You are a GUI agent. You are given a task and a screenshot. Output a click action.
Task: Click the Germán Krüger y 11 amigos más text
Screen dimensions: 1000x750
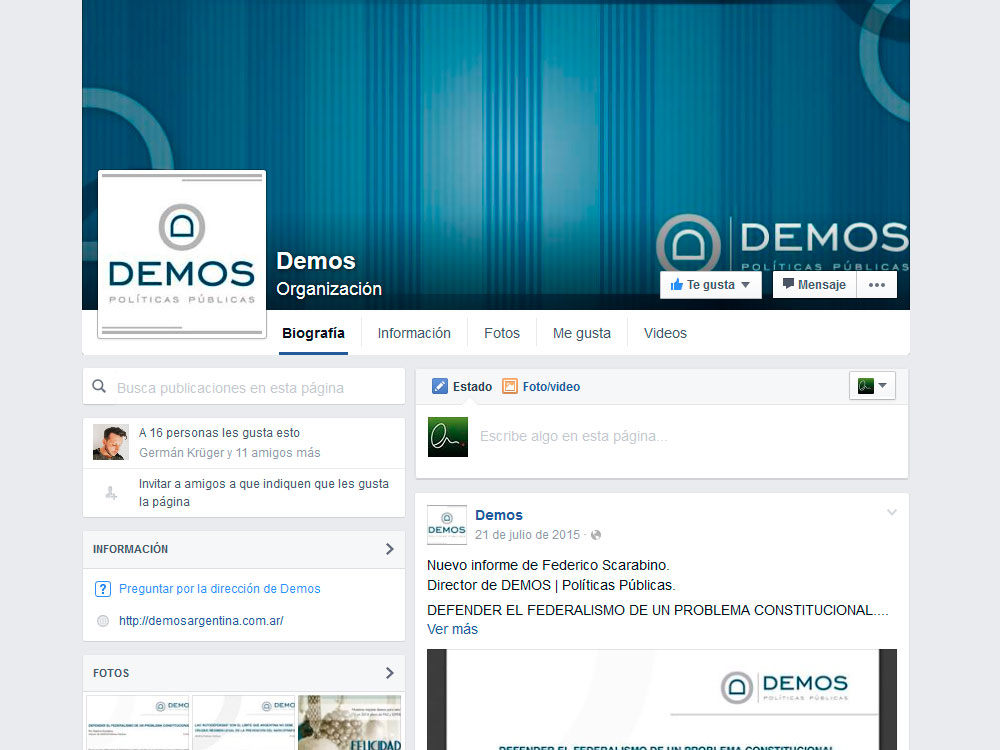230,453
